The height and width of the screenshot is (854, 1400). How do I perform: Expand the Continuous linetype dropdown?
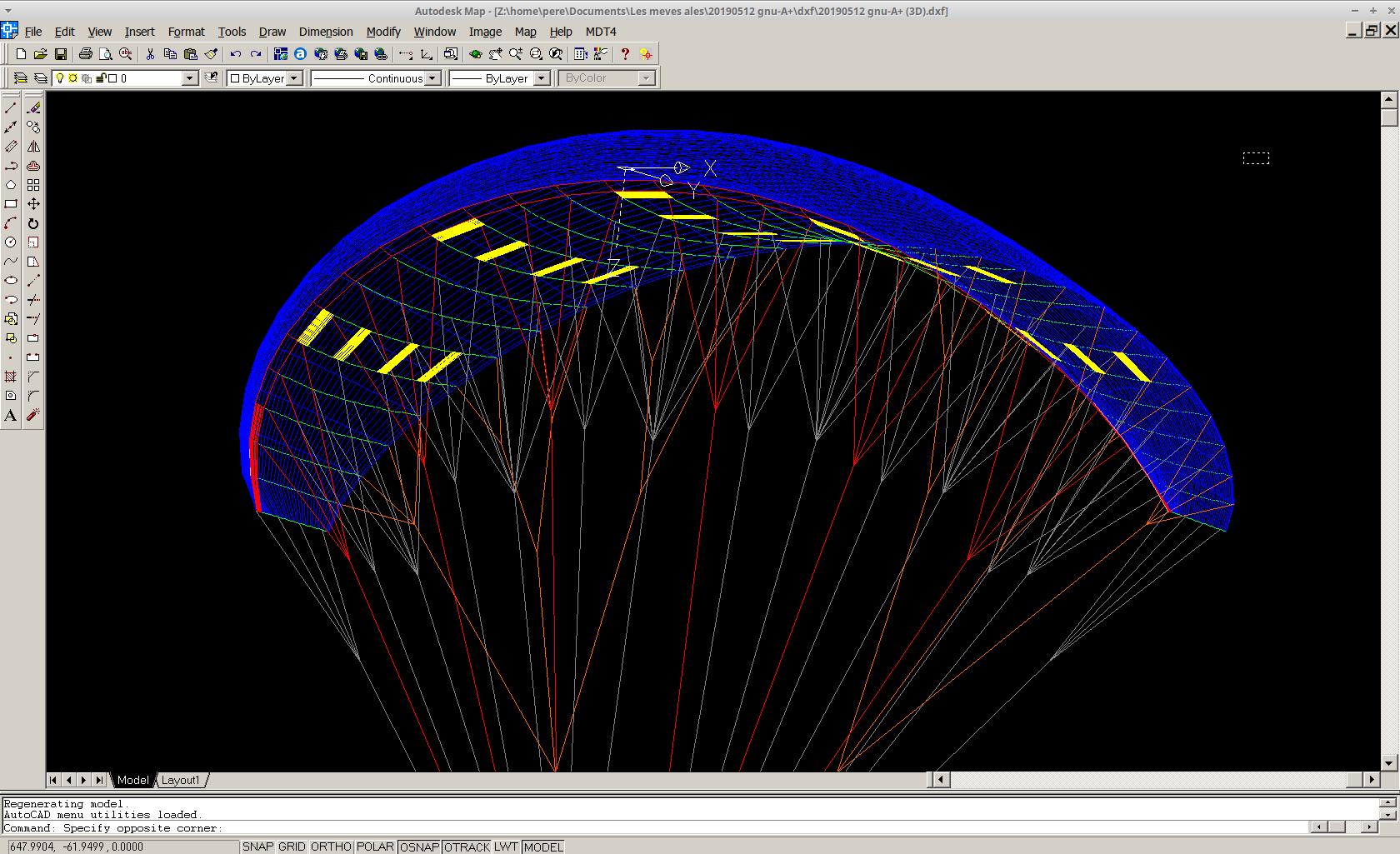tap(432, 78)
